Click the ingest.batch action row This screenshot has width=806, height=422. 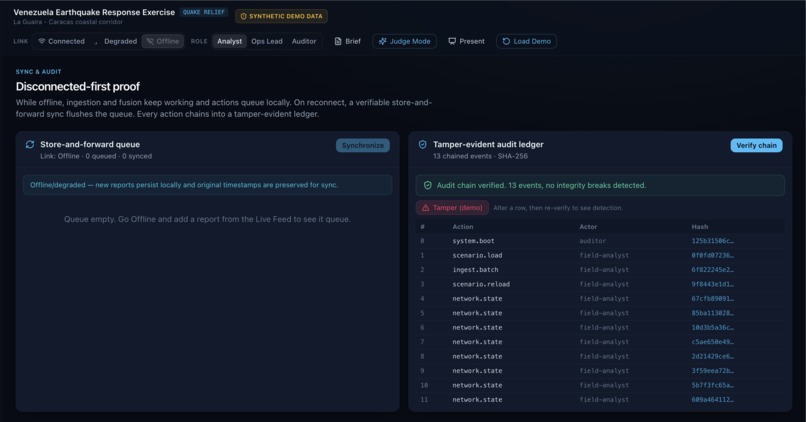coord(600,269)
